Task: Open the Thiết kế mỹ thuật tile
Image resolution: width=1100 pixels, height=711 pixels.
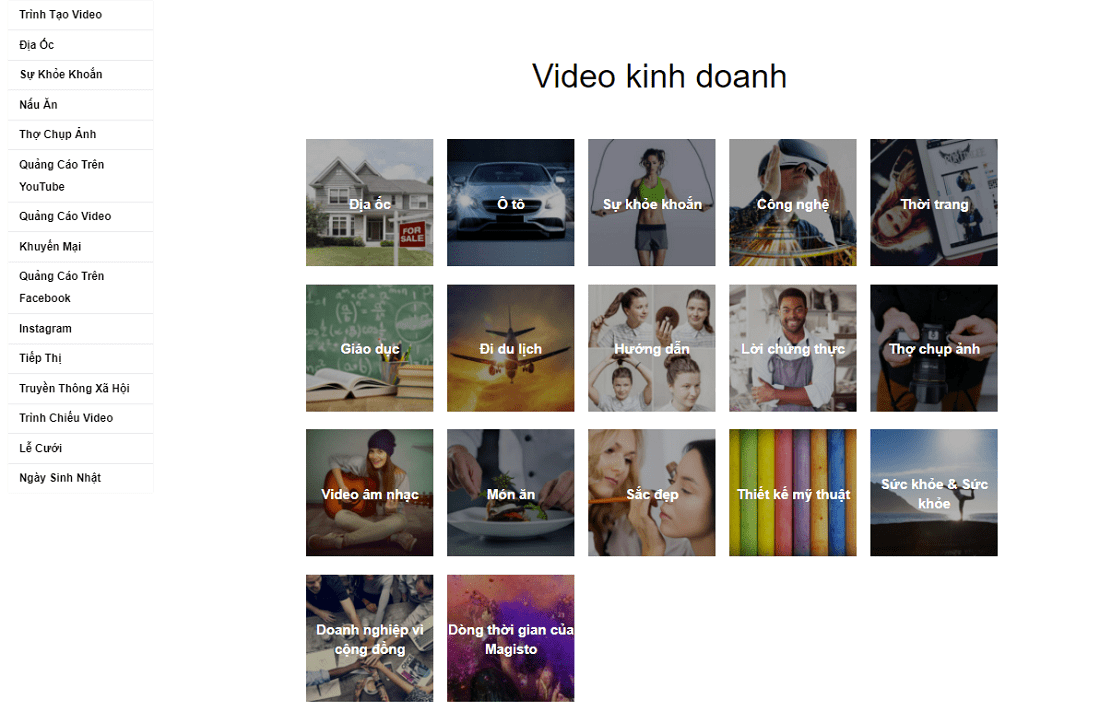Action: (x=792, y=493)
